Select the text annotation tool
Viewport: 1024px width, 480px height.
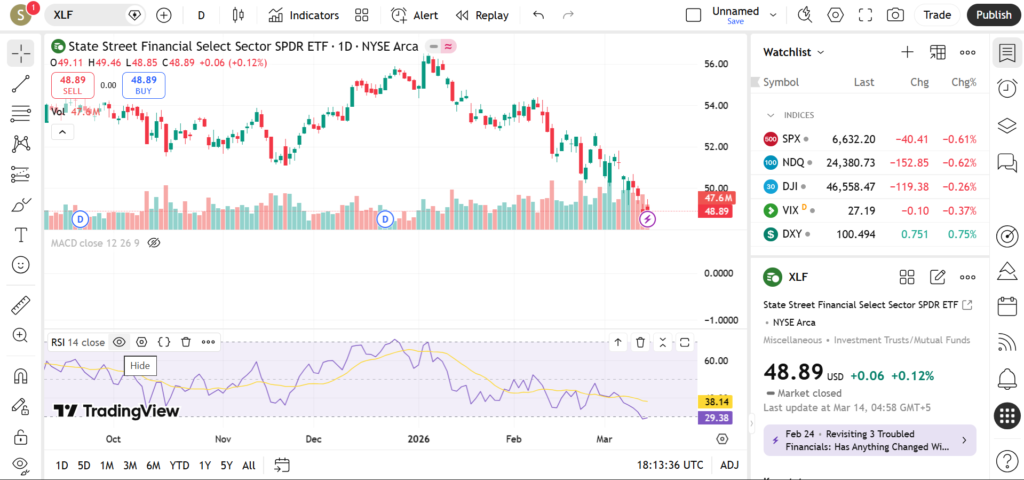click(x=20, y=235)
